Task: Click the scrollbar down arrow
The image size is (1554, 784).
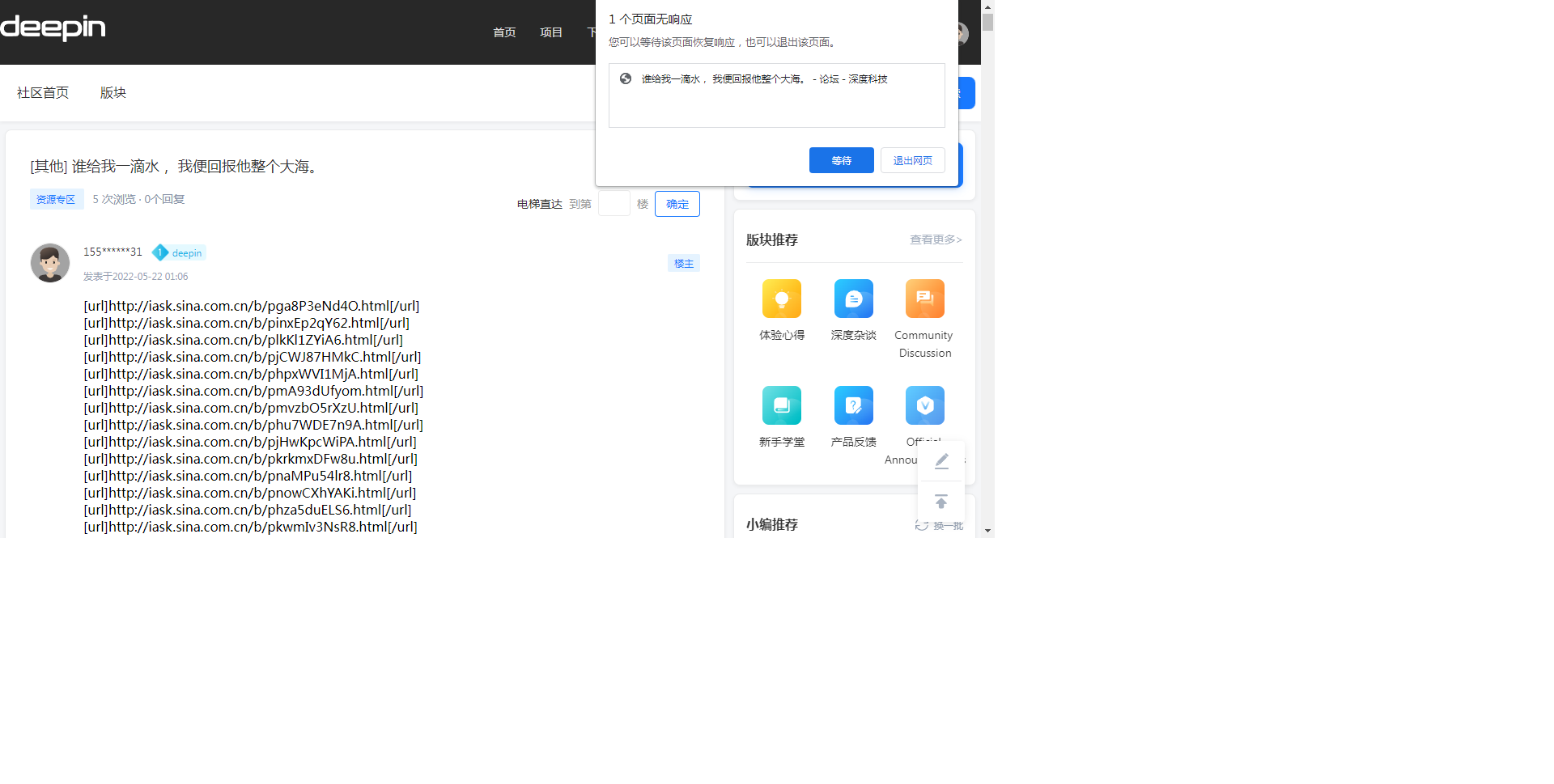Action: click(x=987, y=531)
